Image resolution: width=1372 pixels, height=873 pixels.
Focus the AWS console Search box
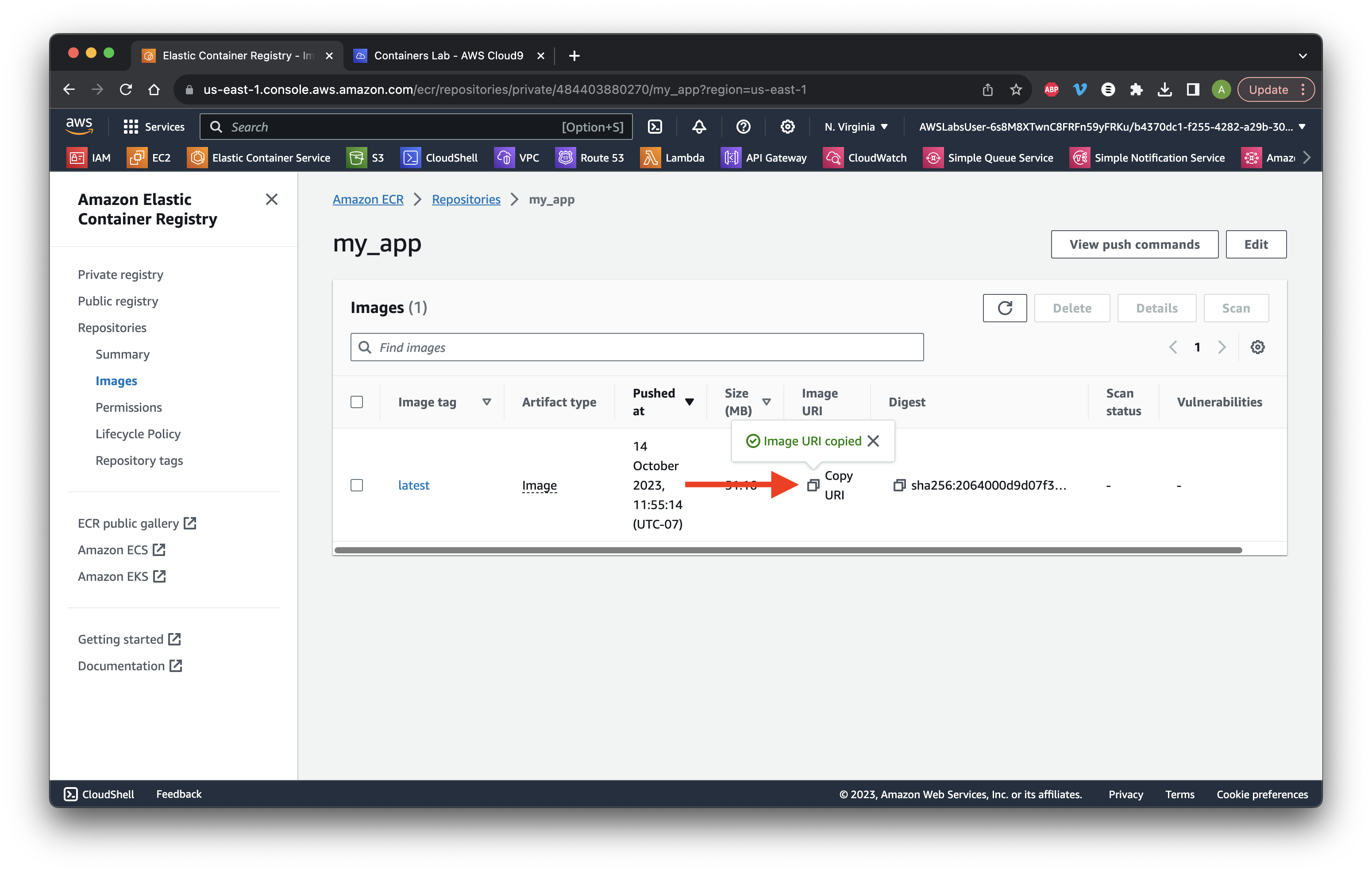point(416,127)
